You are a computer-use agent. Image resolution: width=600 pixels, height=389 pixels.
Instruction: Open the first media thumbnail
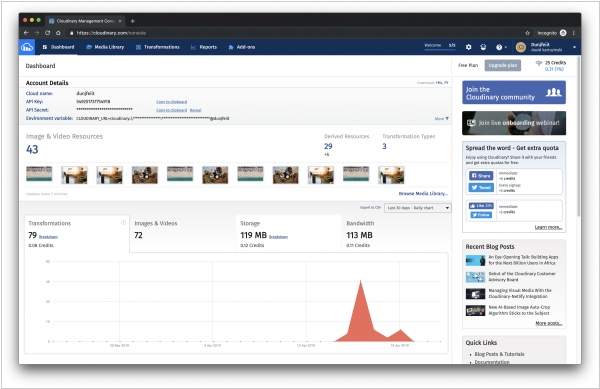click(39, 174)
